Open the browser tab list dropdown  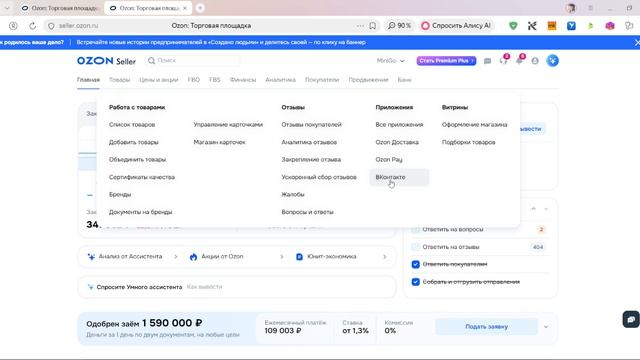tap(7, 8)
